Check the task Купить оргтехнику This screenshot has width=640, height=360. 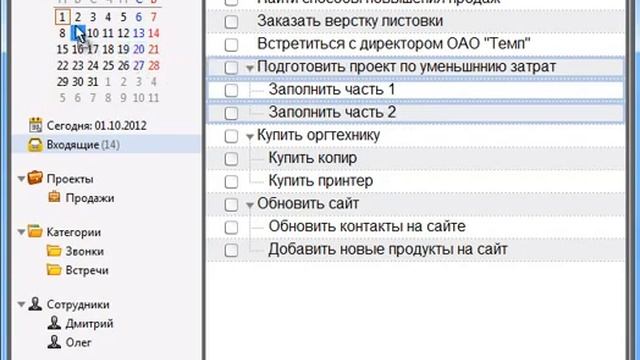point(231,136)
